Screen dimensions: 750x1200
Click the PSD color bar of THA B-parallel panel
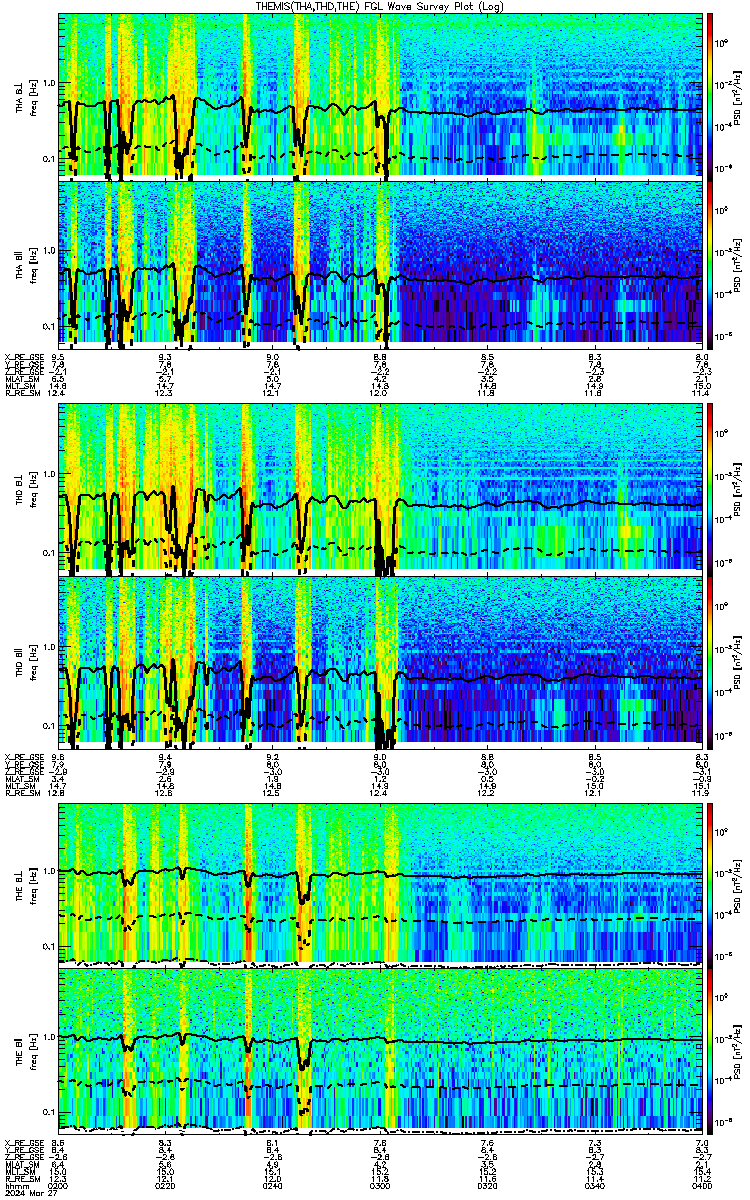(710, 264)
